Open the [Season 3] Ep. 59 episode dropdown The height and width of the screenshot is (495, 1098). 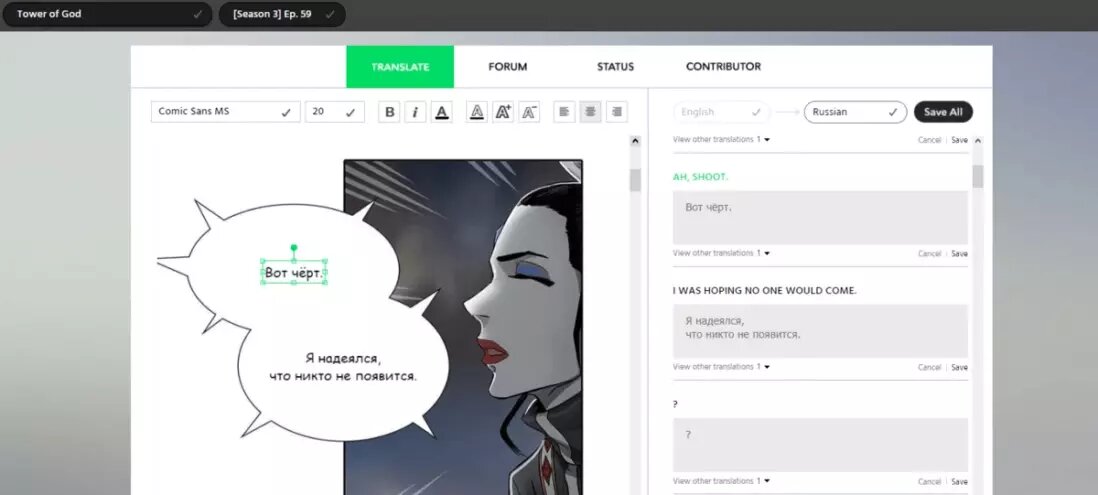[282, 14]
